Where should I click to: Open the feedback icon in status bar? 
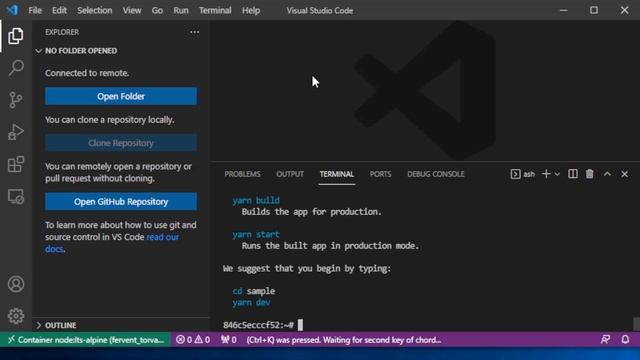(605, 340)
